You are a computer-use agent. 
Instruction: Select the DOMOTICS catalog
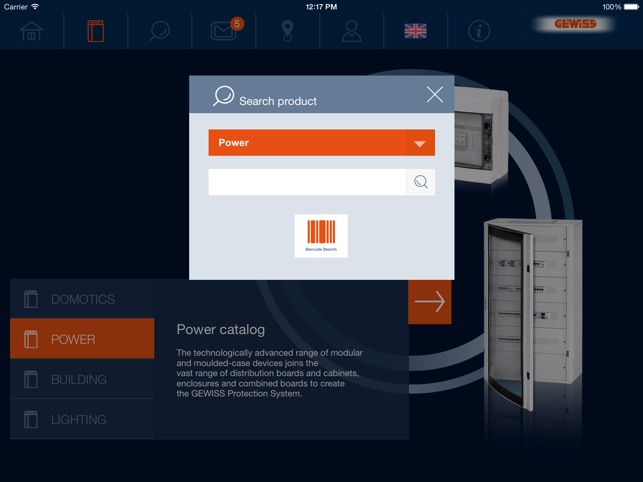coord(82,299)
